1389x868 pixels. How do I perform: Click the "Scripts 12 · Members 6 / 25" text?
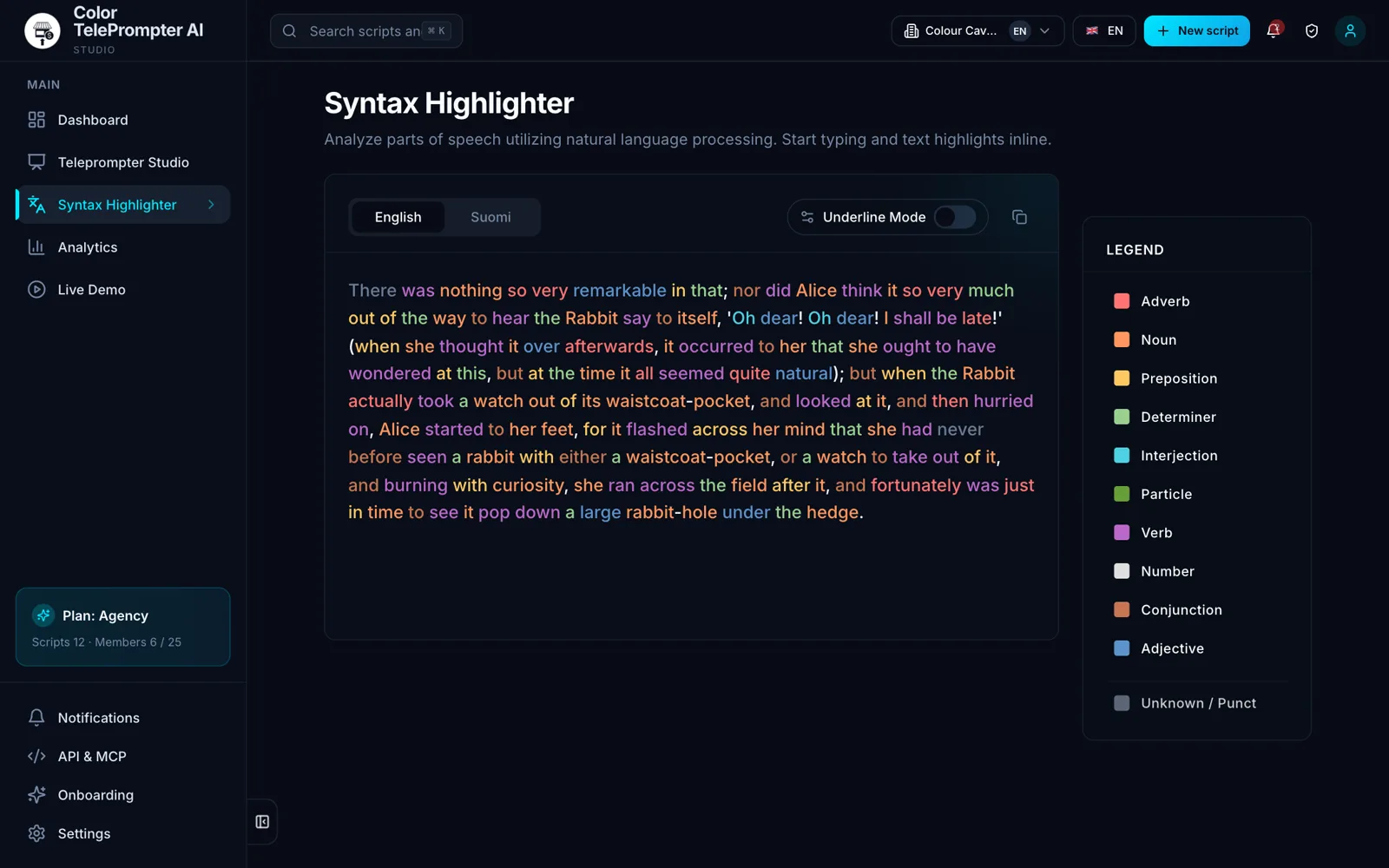tap(107, 642)
